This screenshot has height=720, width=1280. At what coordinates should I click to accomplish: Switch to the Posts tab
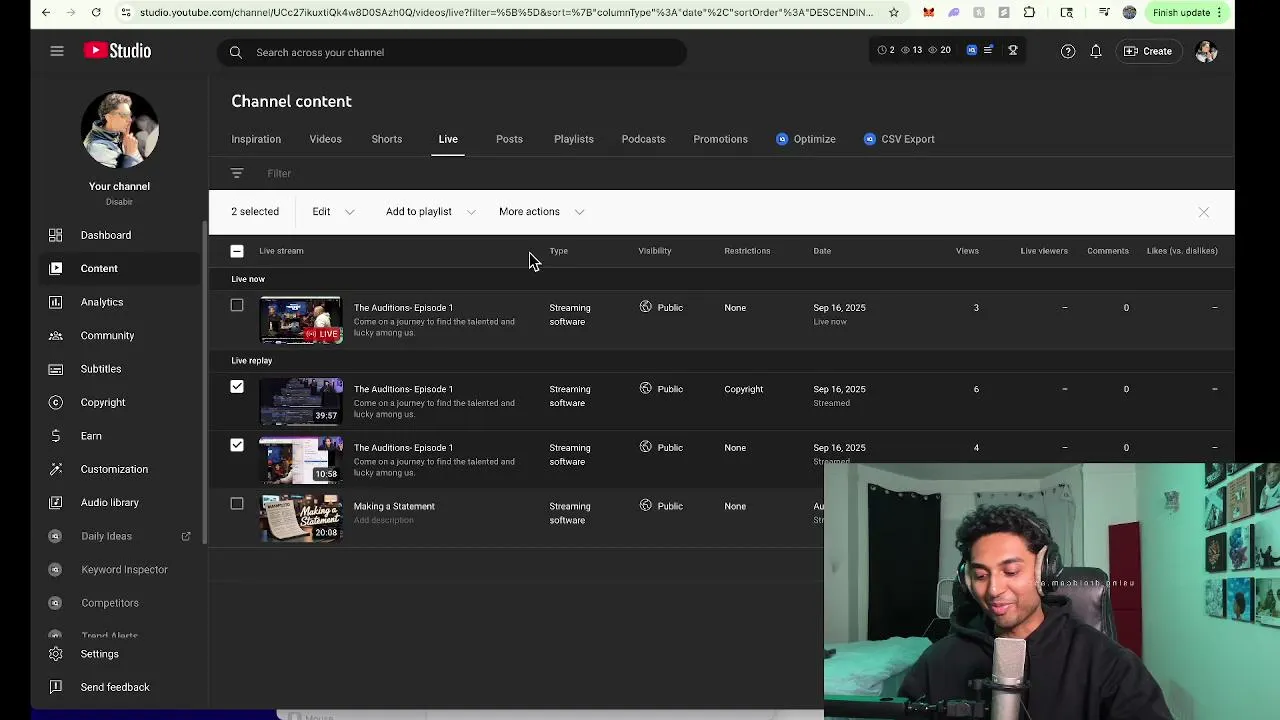[509, 139]
